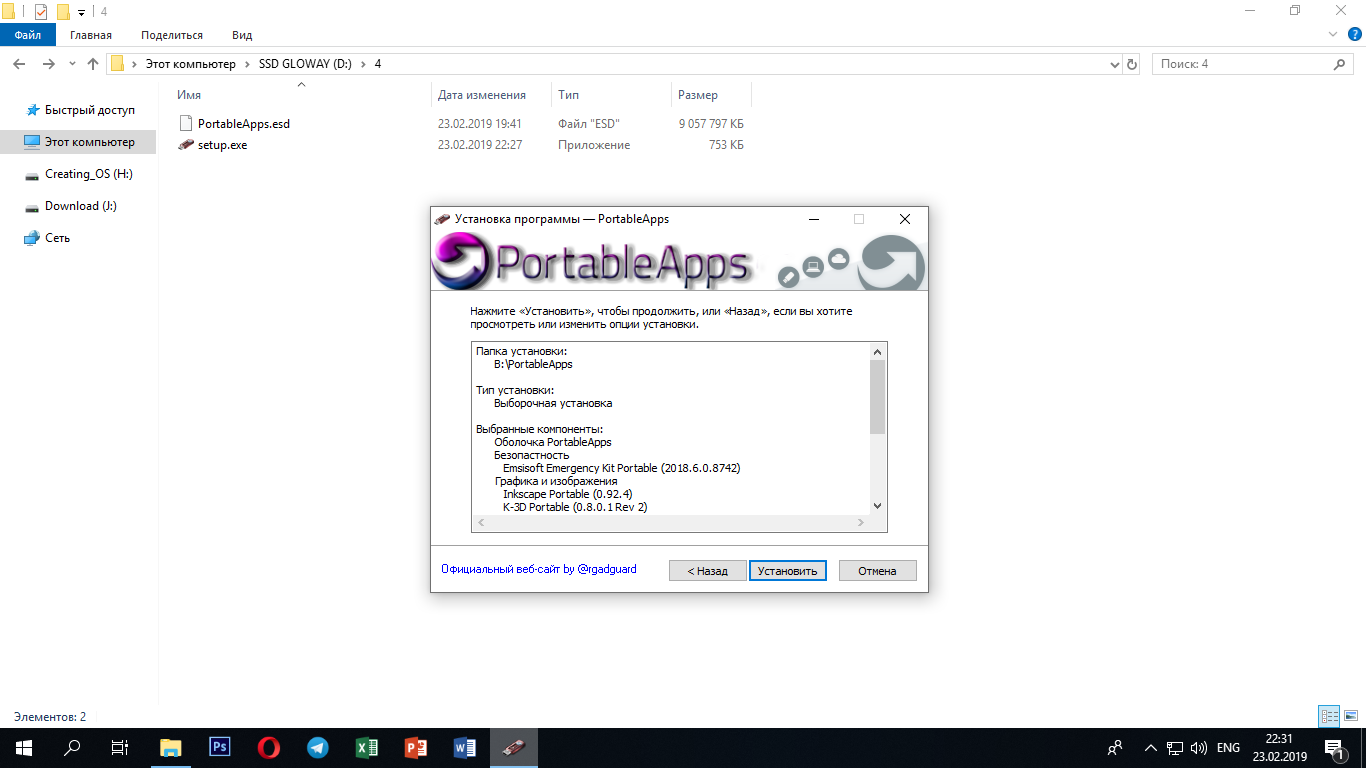
Task: Open Task View on taskbar
Action: coord(120,748)
